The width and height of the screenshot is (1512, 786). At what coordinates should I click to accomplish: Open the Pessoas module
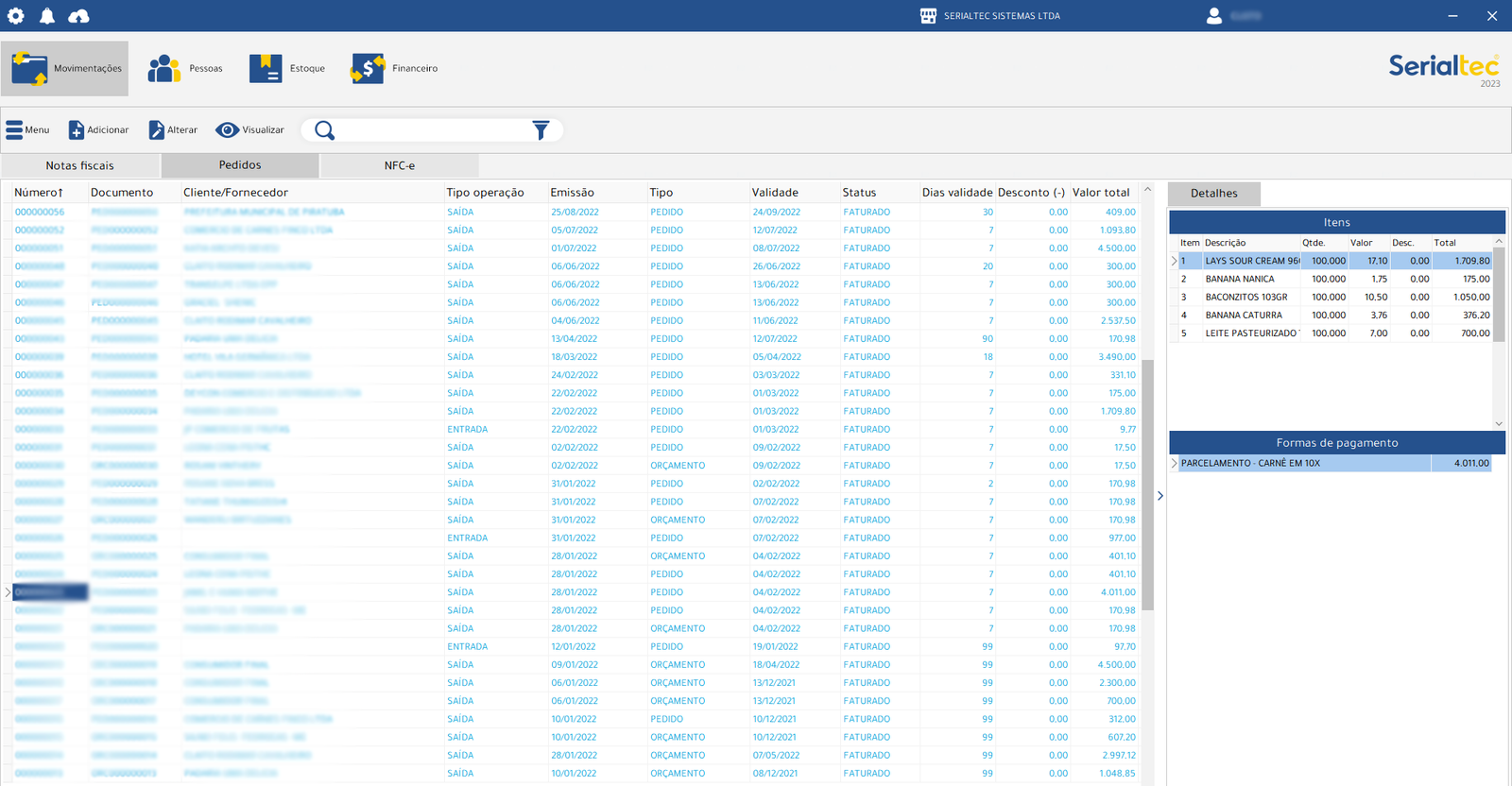(185, 68)
